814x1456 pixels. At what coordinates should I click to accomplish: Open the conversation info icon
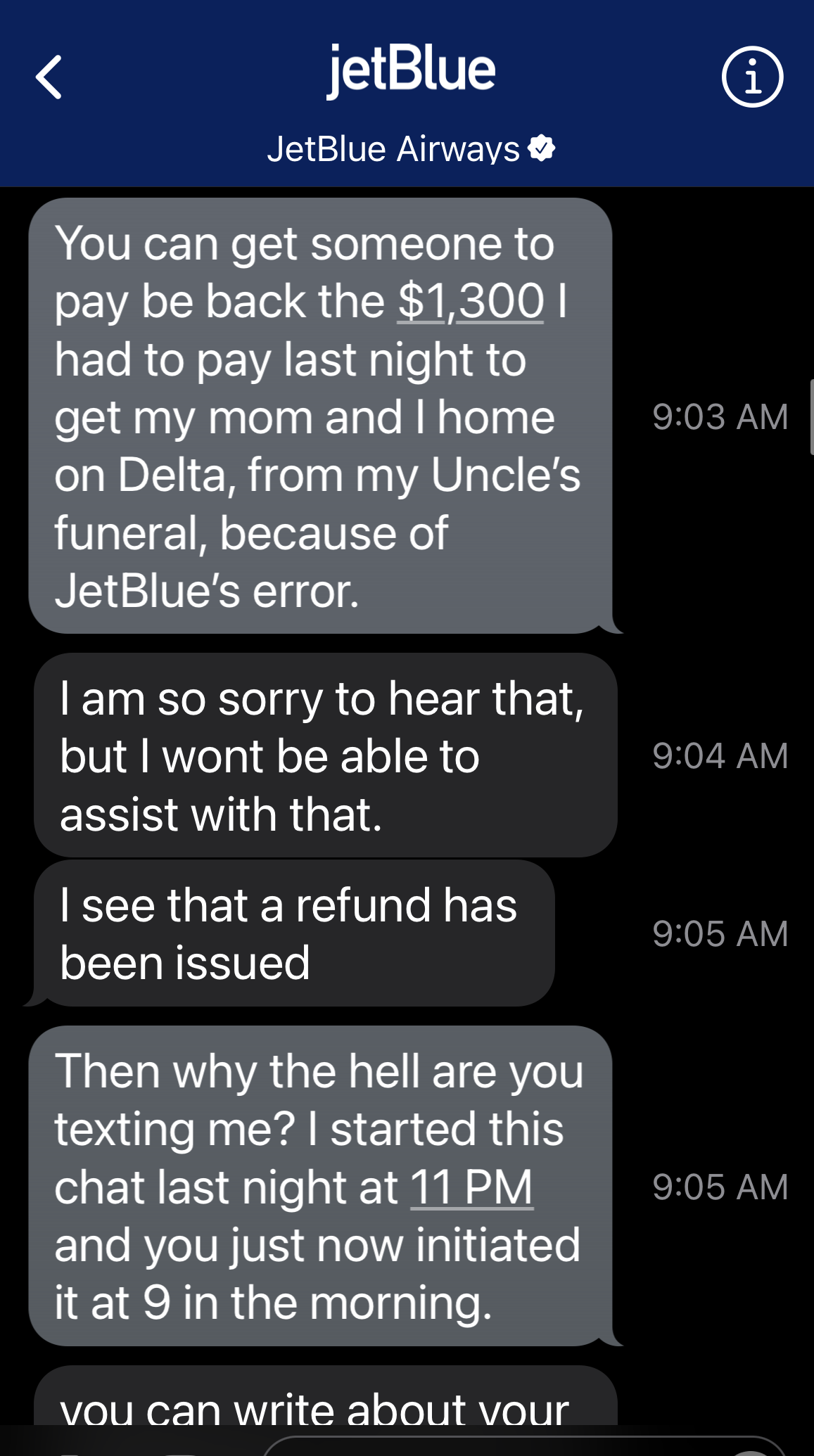752,77
